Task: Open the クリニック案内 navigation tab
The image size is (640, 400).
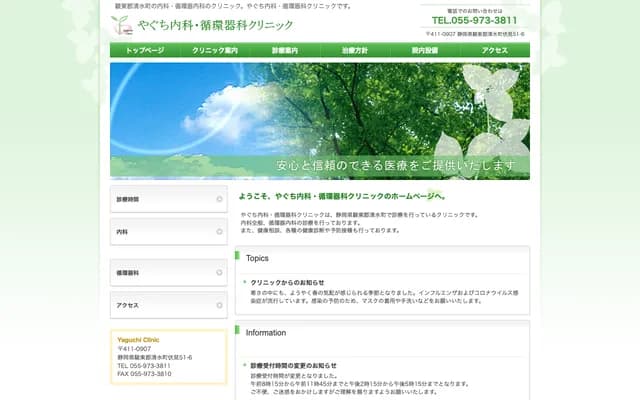Action: [215, 50]
